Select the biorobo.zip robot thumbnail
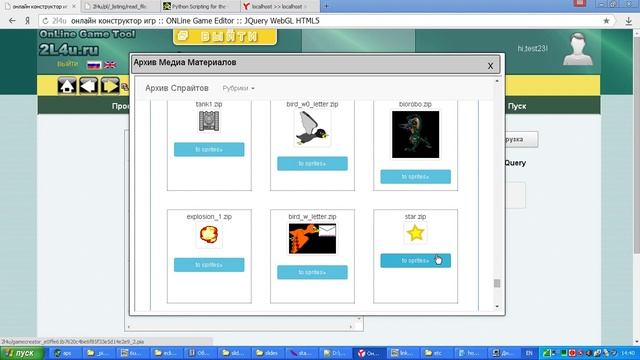Viewport: 640px width, 360px height. point(416,134)
